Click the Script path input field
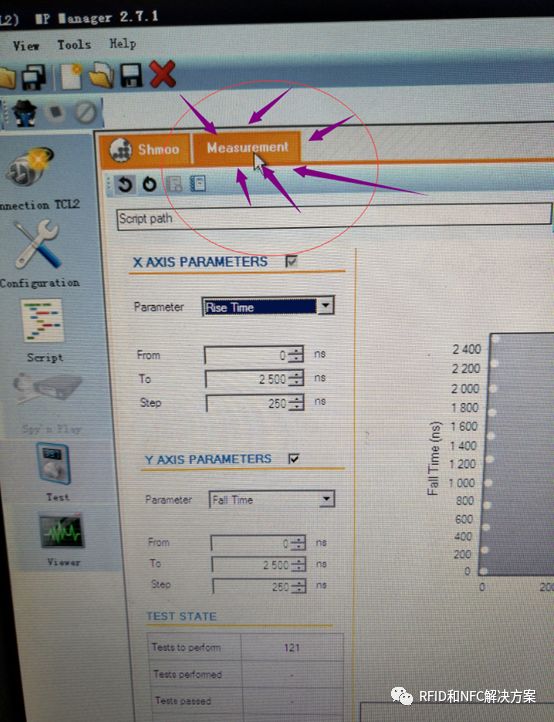 click(x=334, y=216)
